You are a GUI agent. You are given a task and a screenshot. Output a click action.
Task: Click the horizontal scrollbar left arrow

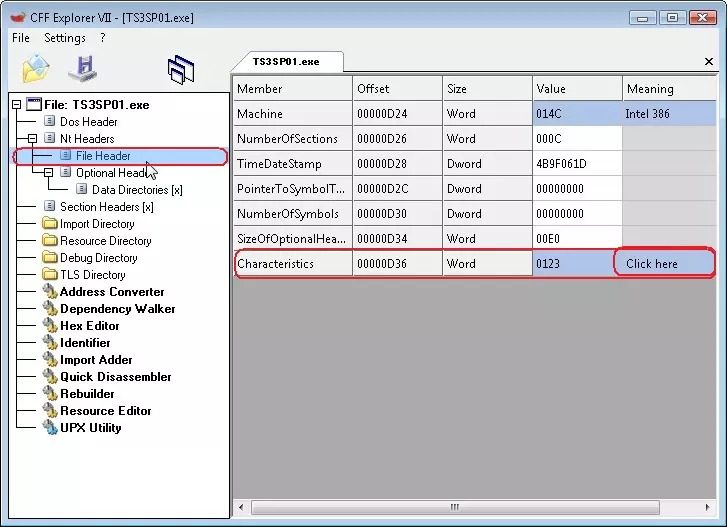tap(241, 507)
